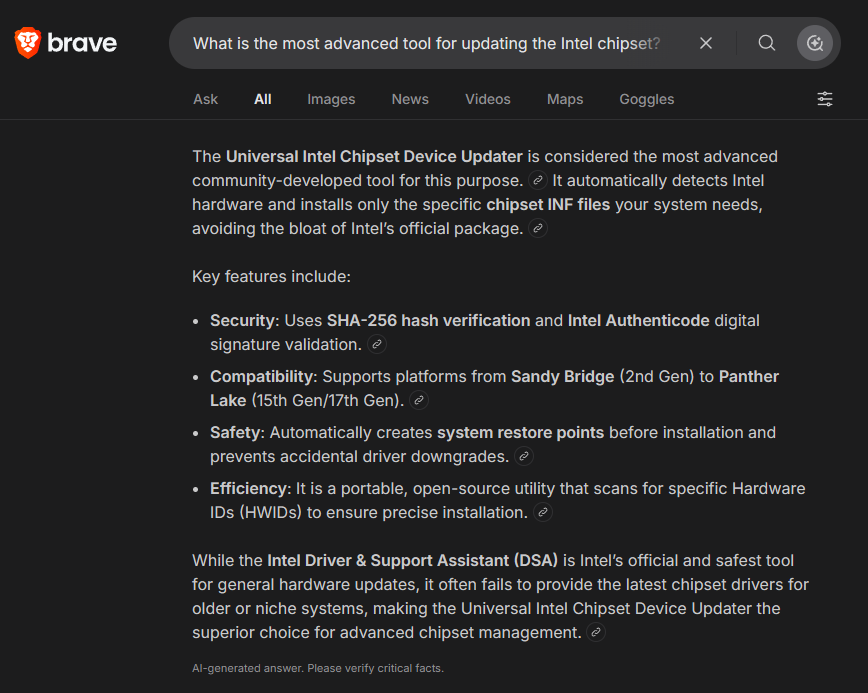868x693 pixels.
Task: Clear the search query with X
Action: click(706, 43)
